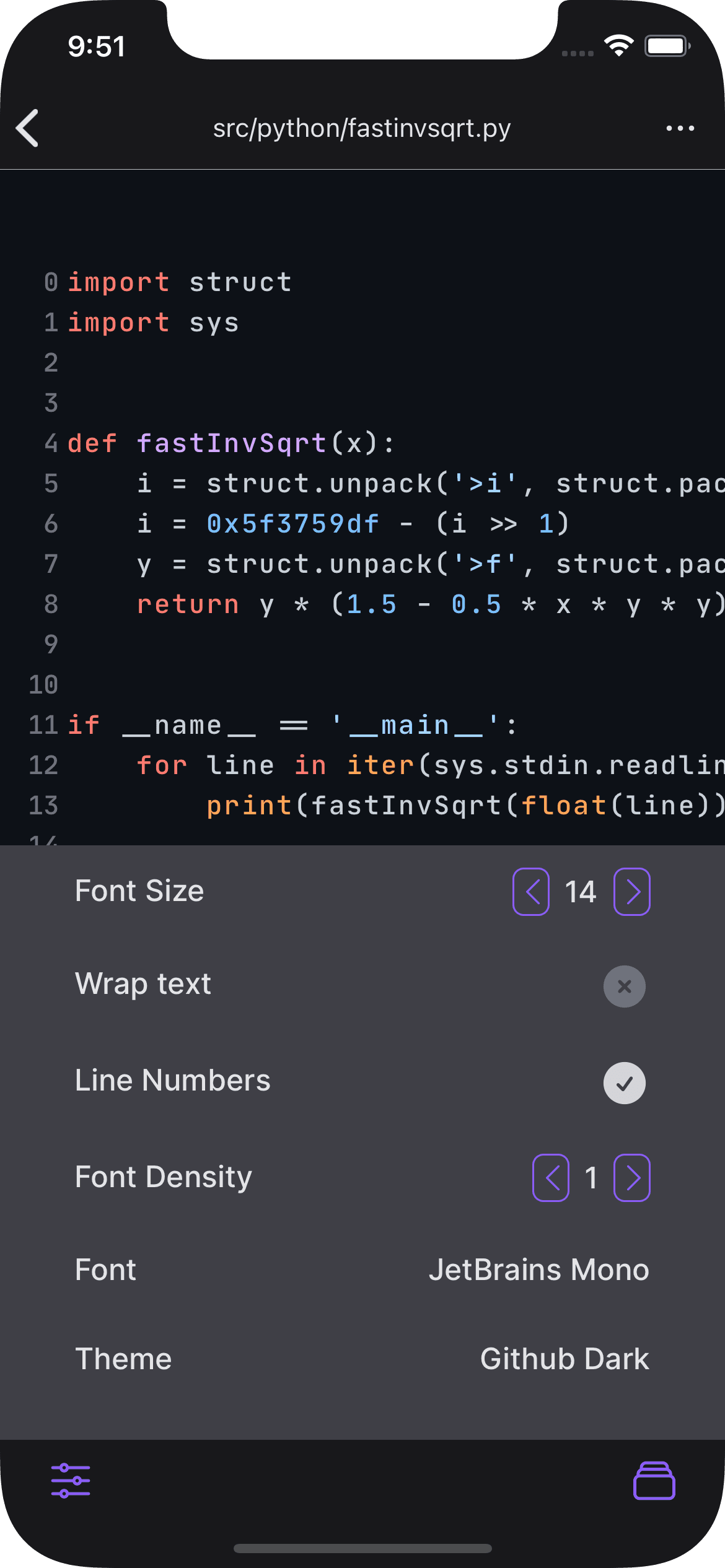The height and width of the screenshot is (1568, 725).
Task: Increase font density with right arrow
Action: point(631,1177)
